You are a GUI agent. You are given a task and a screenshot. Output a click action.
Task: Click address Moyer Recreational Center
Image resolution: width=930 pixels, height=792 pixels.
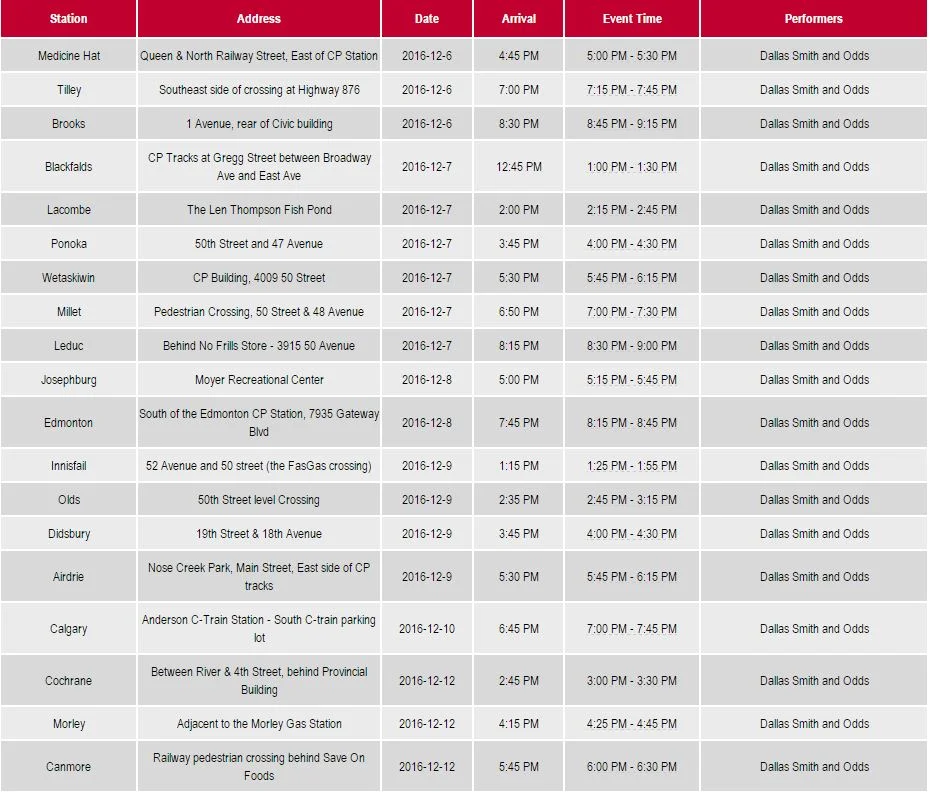point(259,380)
